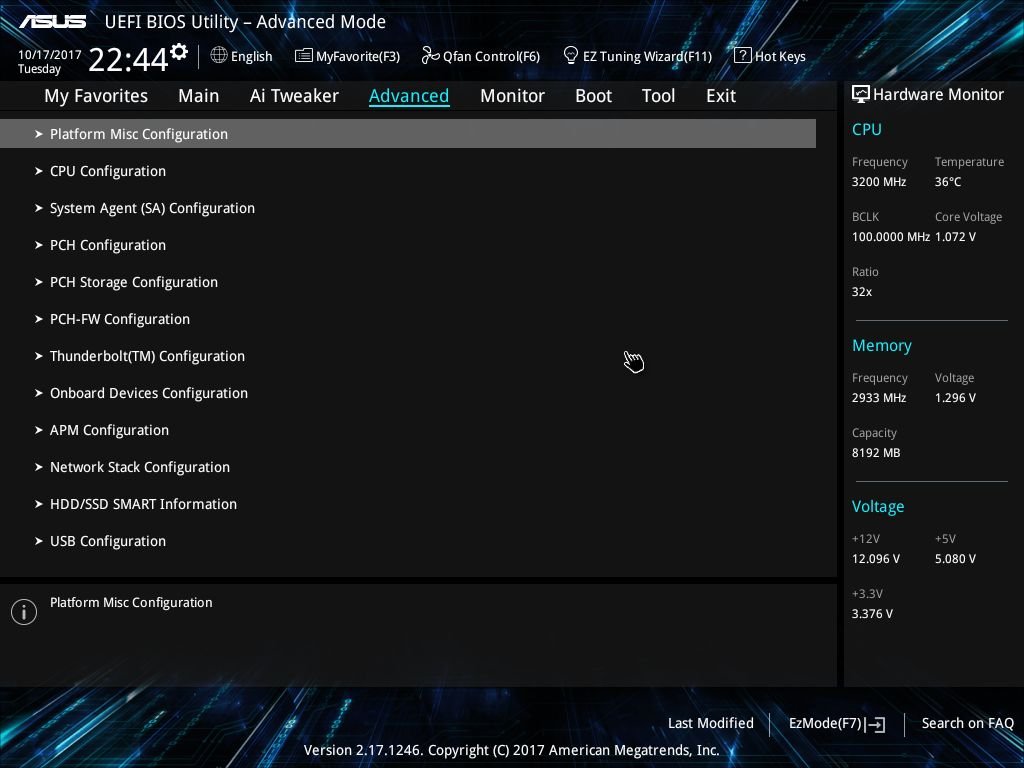Click the 8192 MB capacity value
The height and width of the screenshot is (768, 1024).
[x=876, y=453]
